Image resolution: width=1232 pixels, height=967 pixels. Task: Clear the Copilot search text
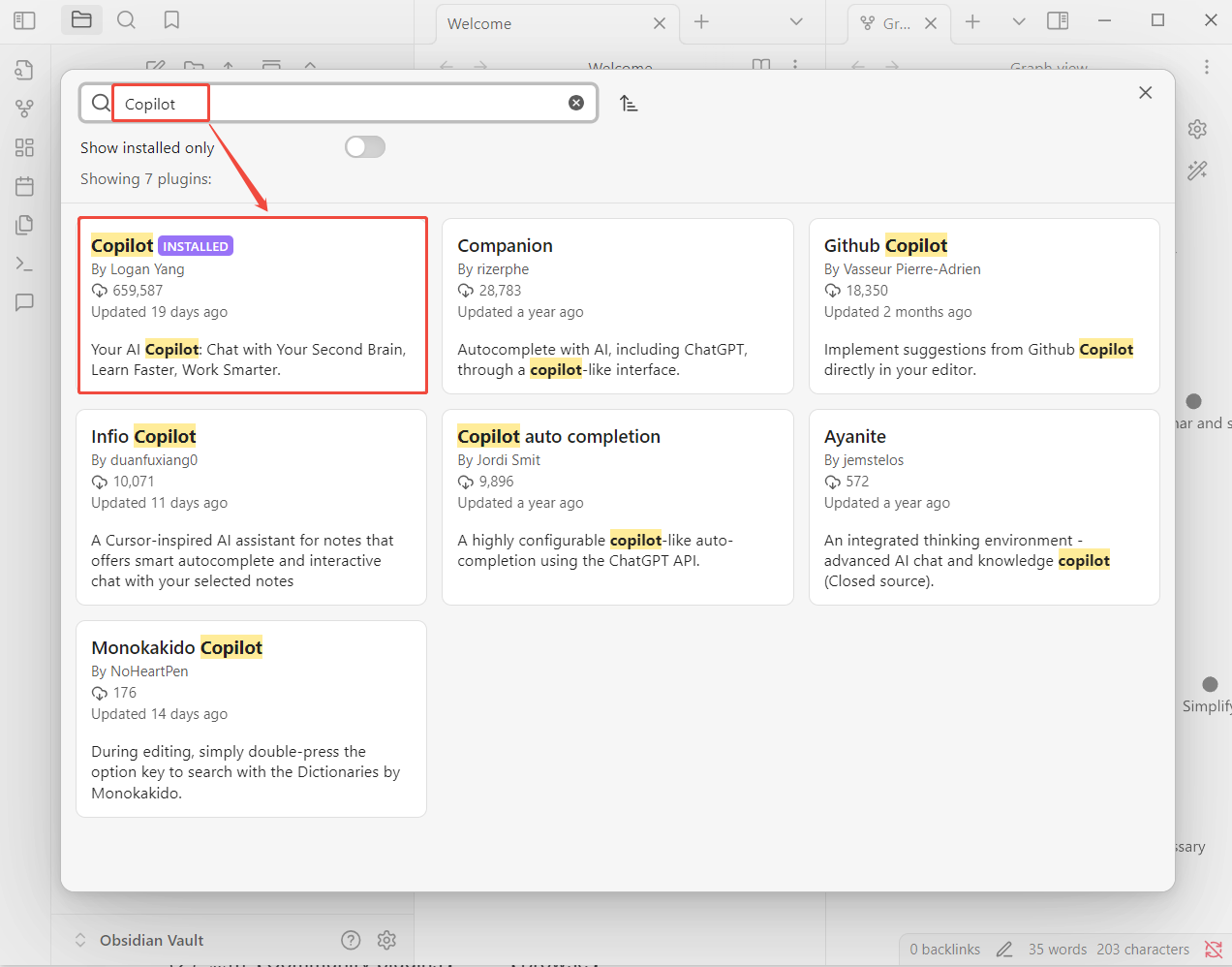pos(576,103)
